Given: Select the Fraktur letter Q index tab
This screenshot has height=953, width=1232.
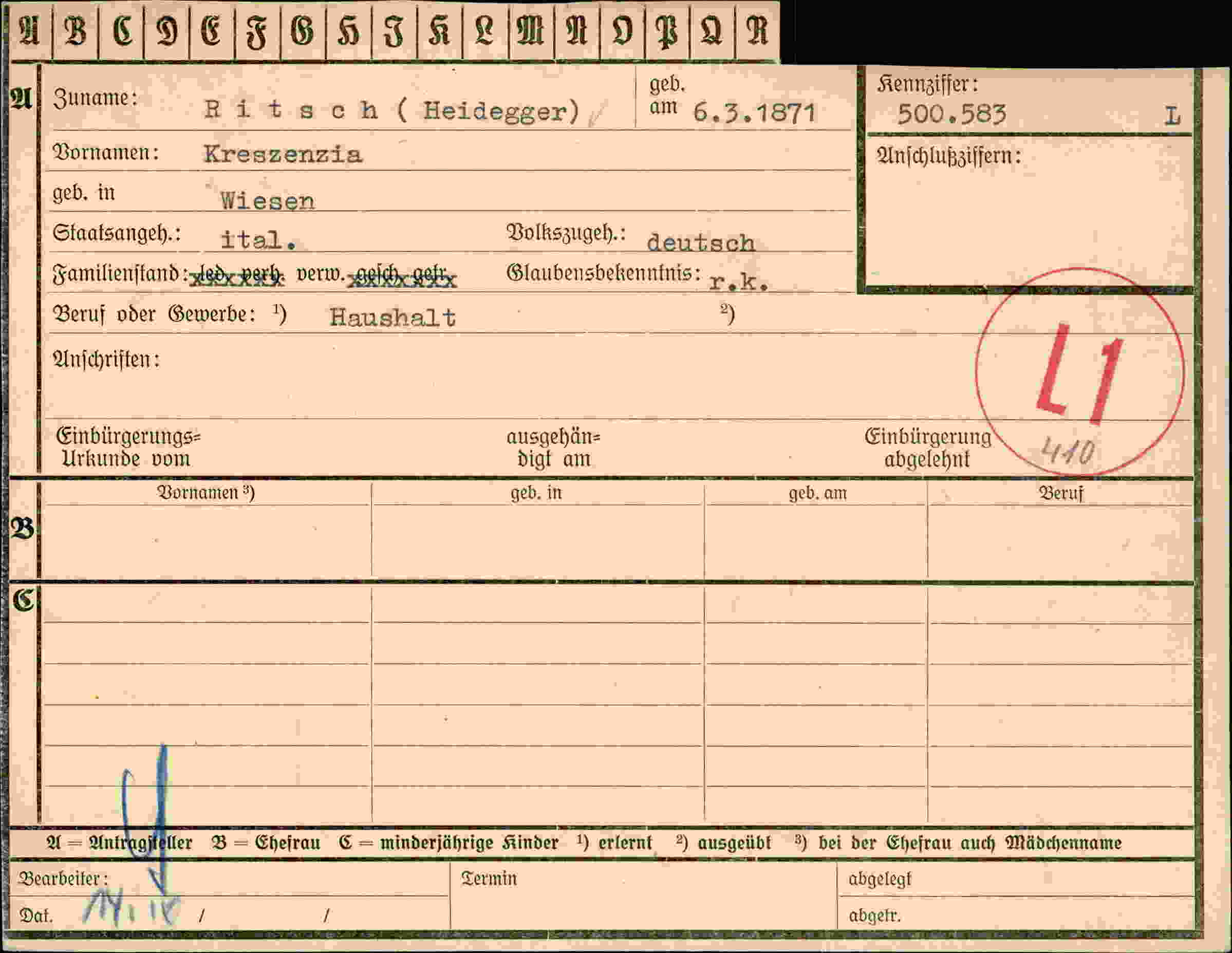Looking at the screenshot, I should (x=713, y=30).
